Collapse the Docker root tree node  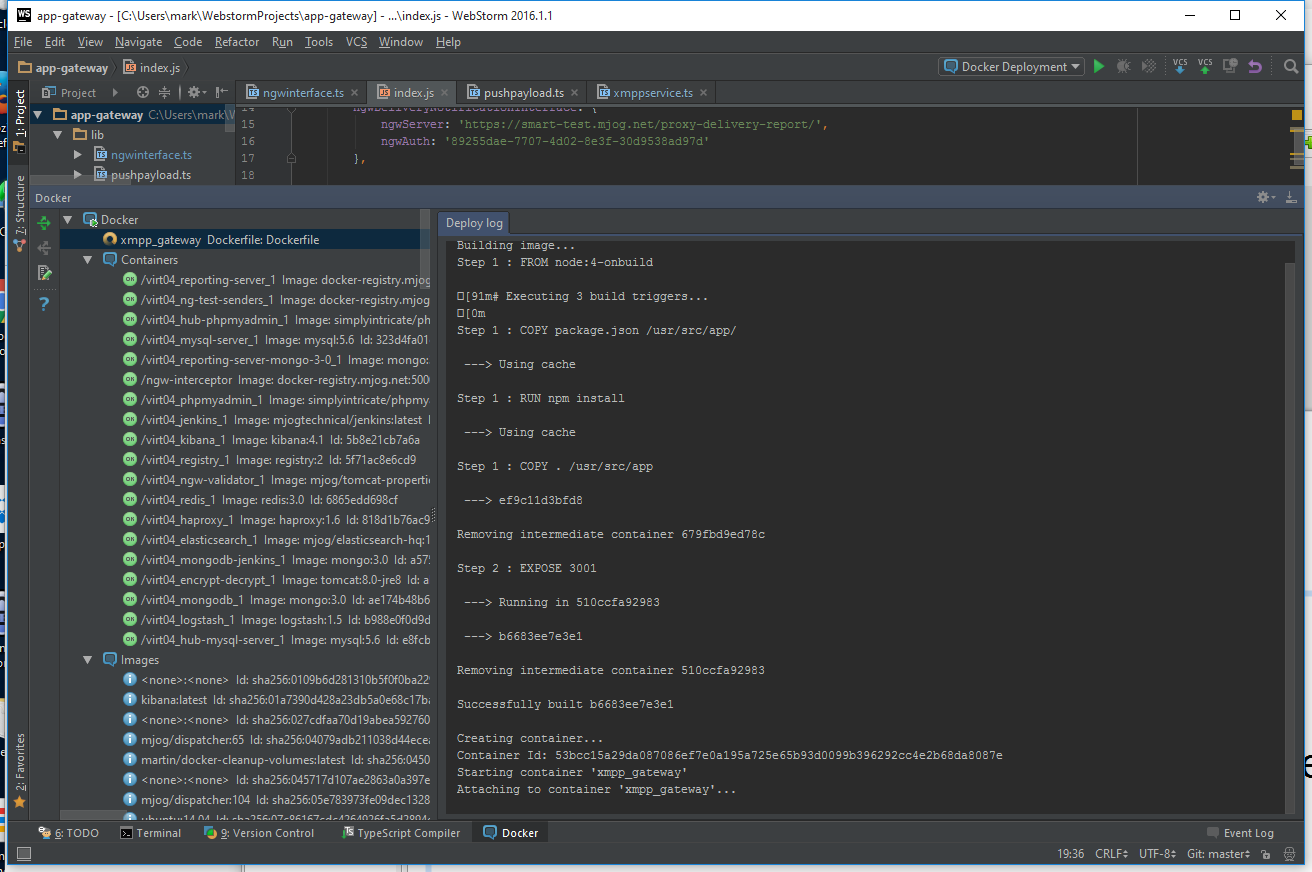coord(68,220)
